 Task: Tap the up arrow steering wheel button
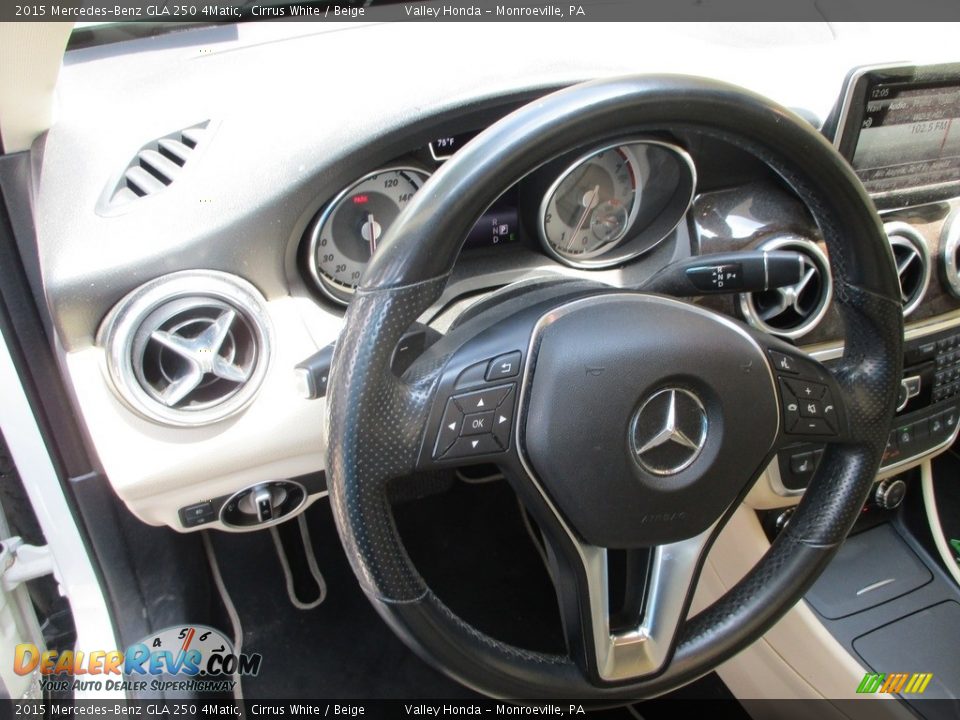[x=482, y=402]
